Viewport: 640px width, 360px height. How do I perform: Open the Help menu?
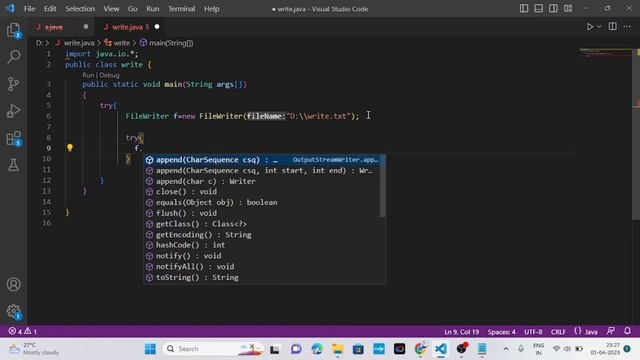tap(211, 9)
